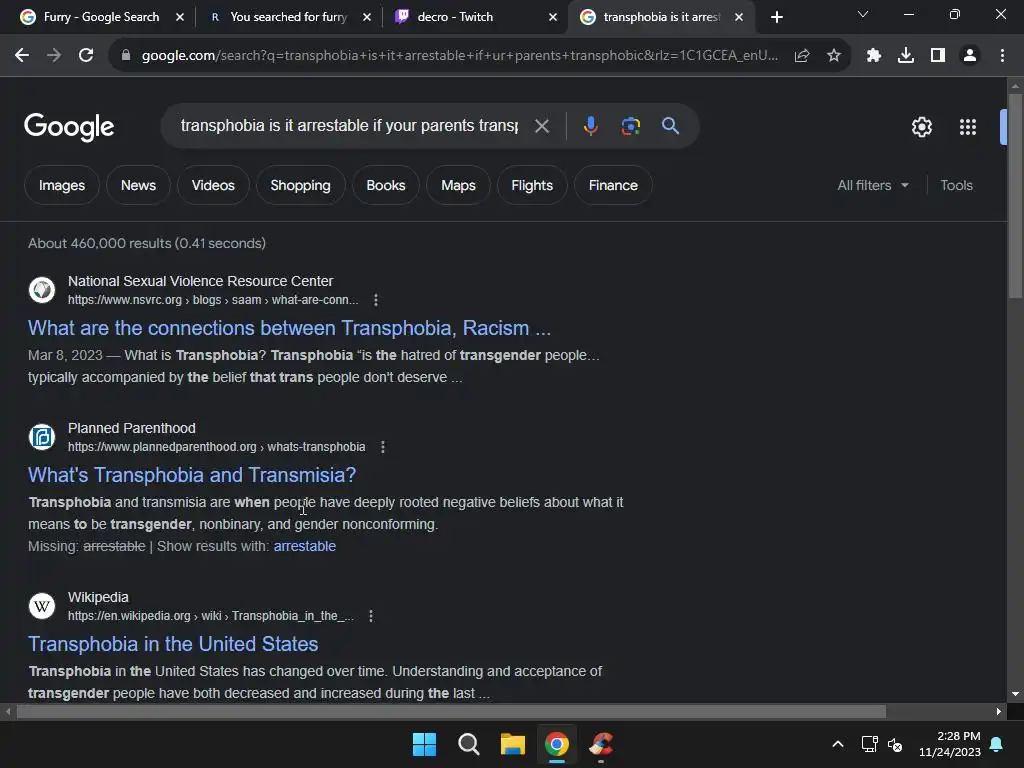
Task: Start voice search with microphone
Action: pos(590,126)
